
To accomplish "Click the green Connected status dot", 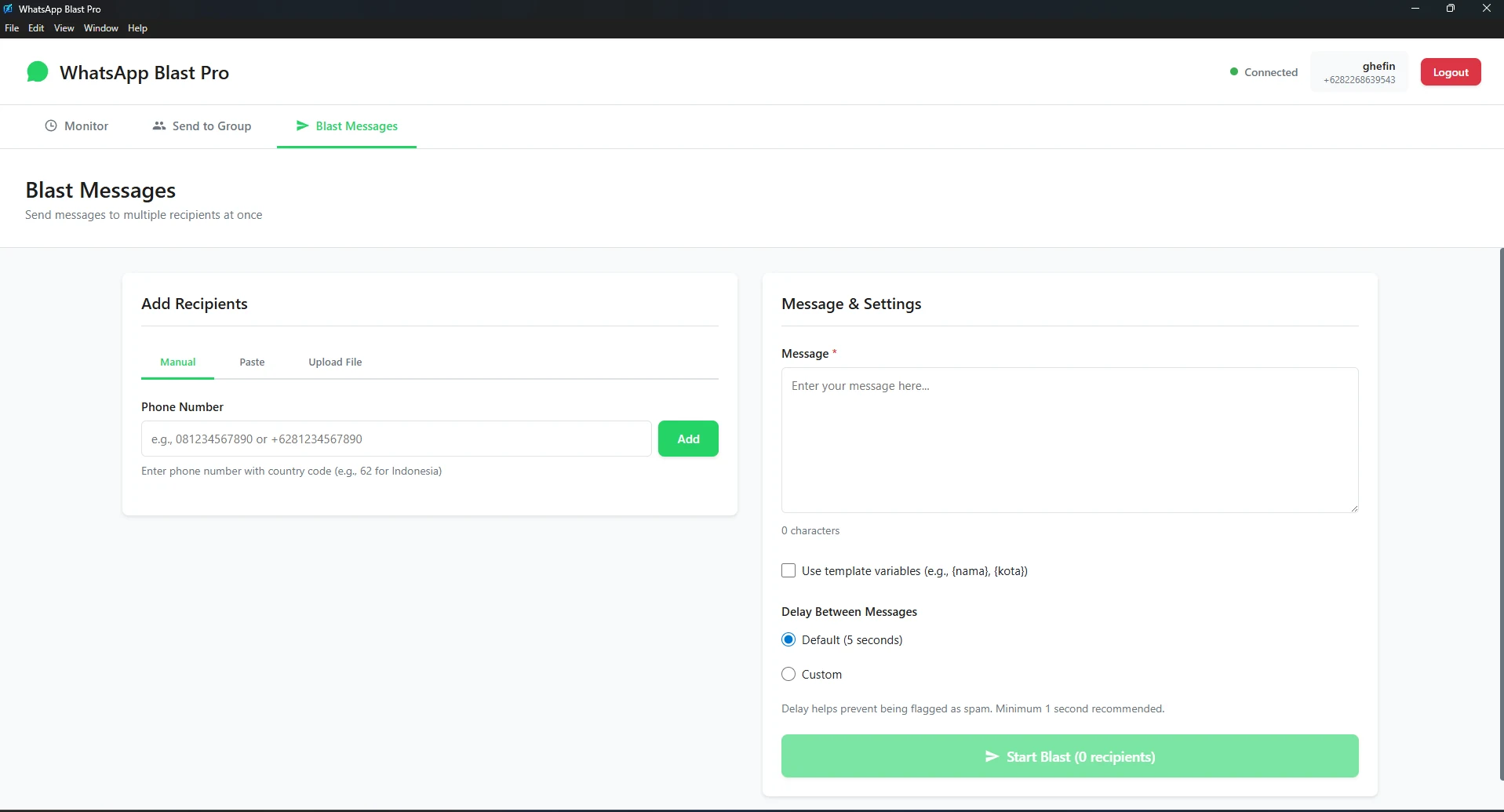I will [1234, 72].
